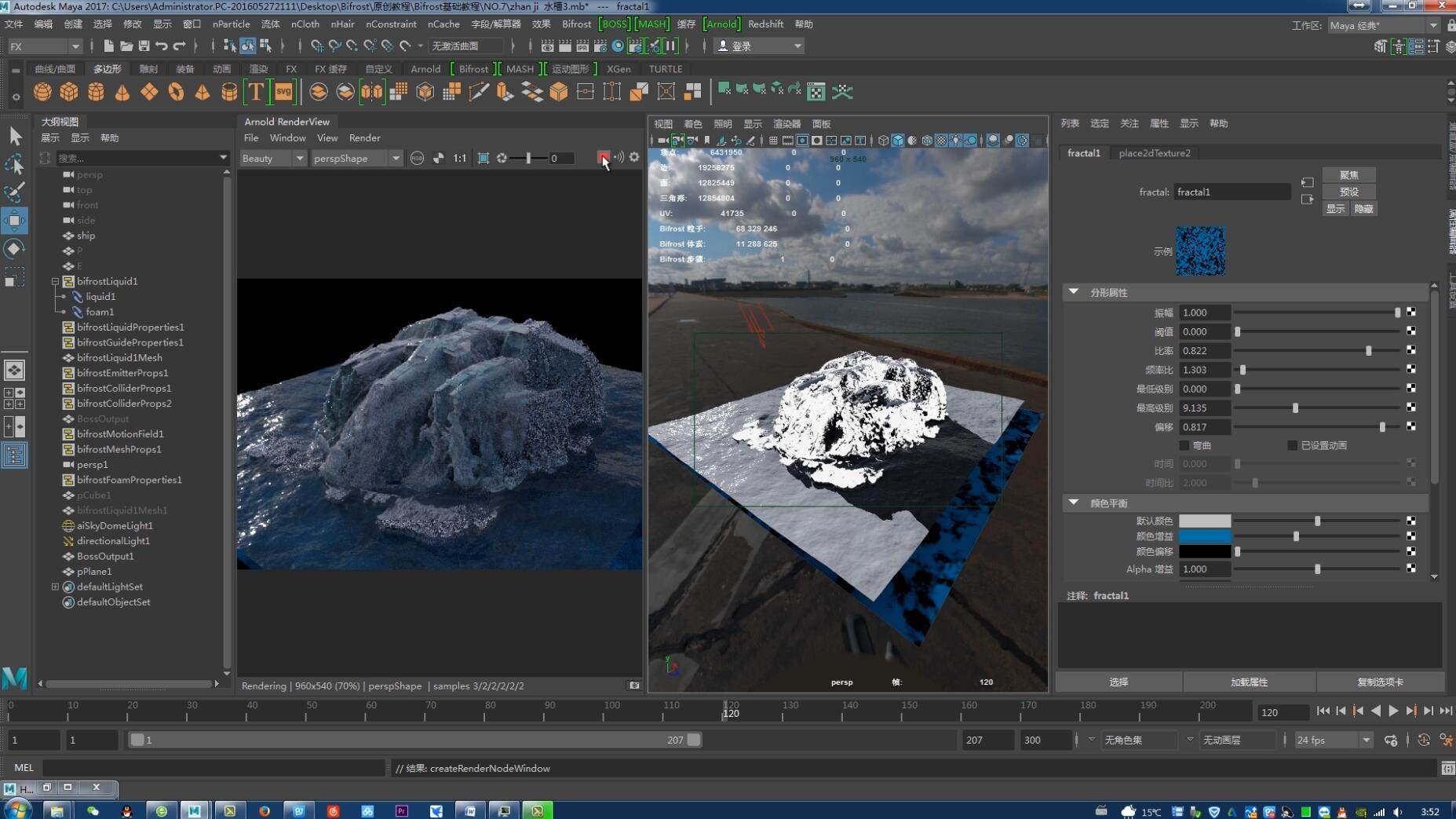Click the polygon Type text tool icon
Screen dimensions: 1456x819
256,92
